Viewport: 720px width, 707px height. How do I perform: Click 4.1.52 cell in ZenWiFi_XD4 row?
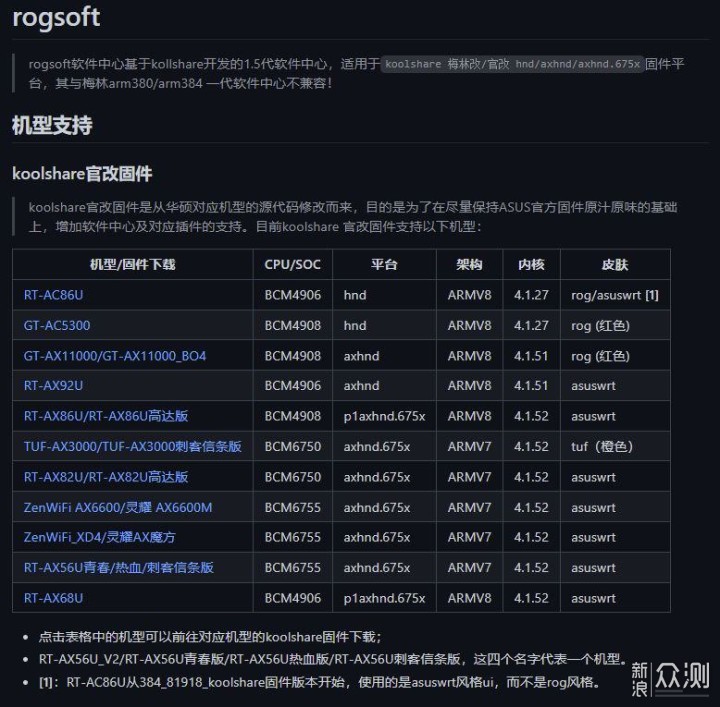531,537
